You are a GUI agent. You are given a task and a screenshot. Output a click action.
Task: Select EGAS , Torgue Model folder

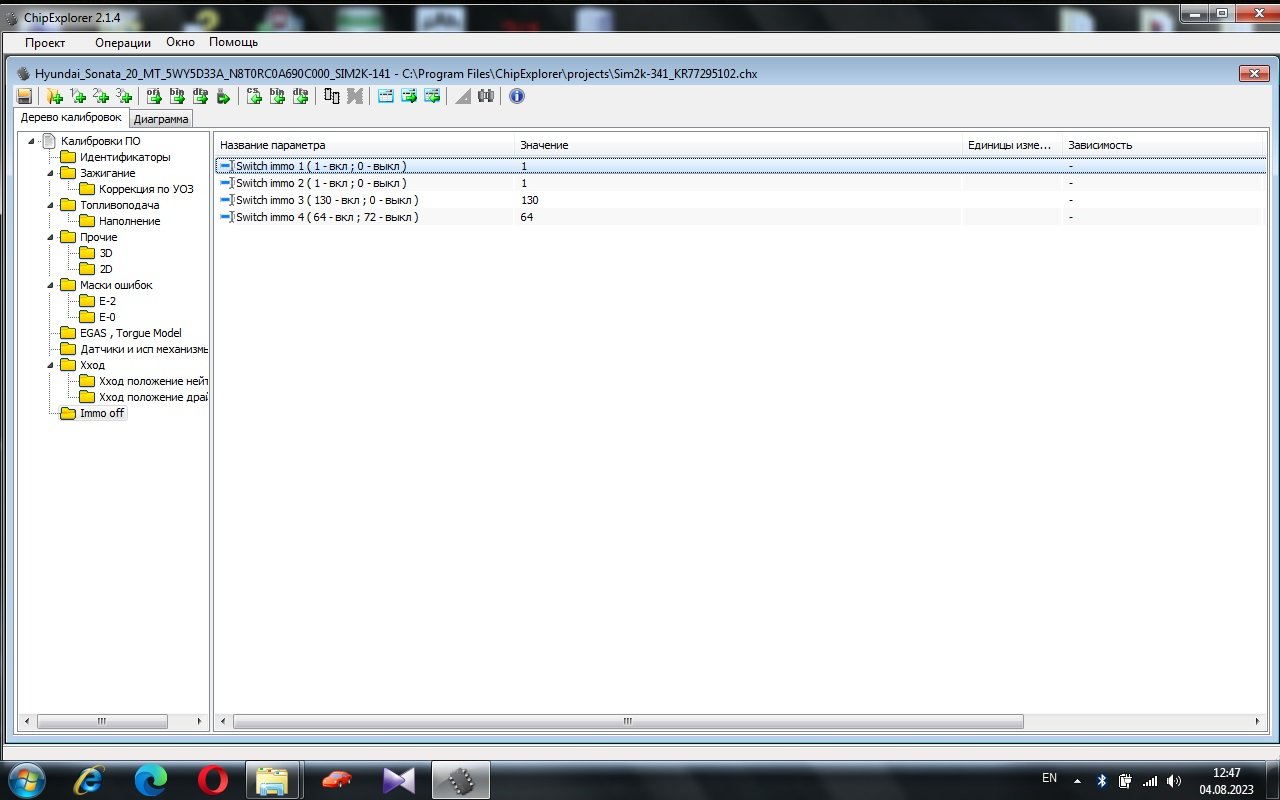pos(130,333)
